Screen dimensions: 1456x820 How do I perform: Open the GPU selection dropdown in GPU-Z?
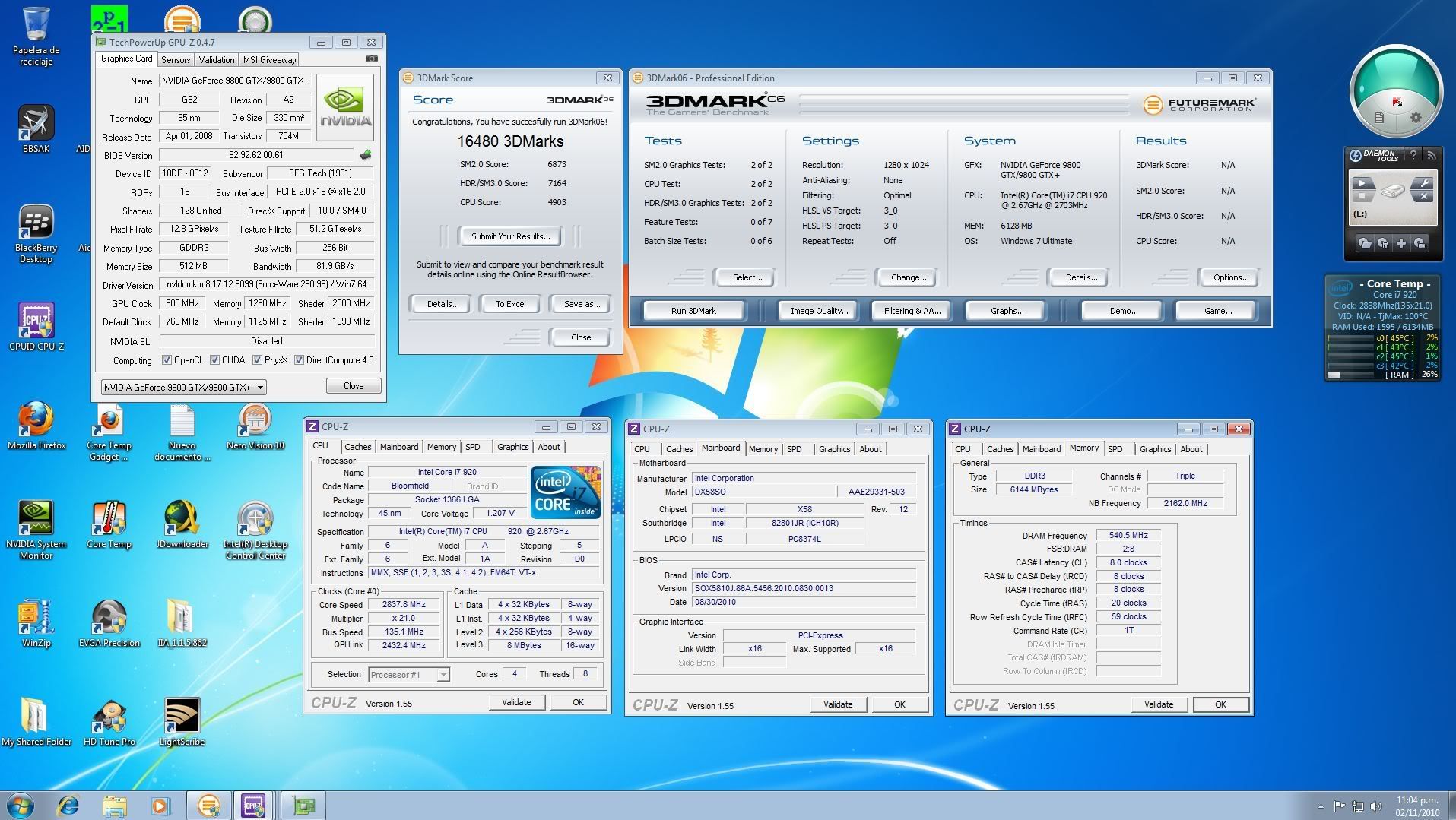click(x=183, y=387)
